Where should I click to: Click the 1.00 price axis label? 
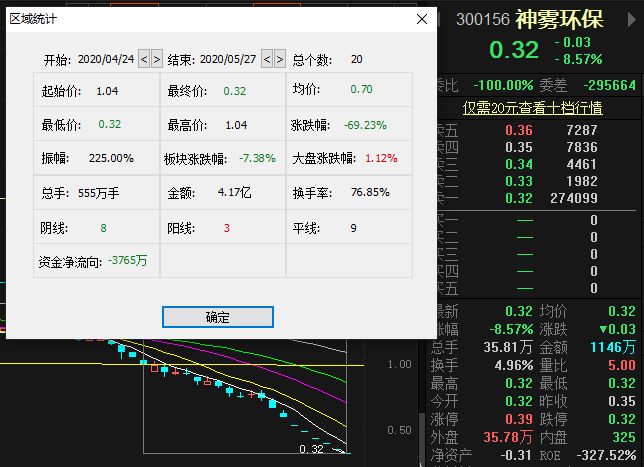coord(399,364)
